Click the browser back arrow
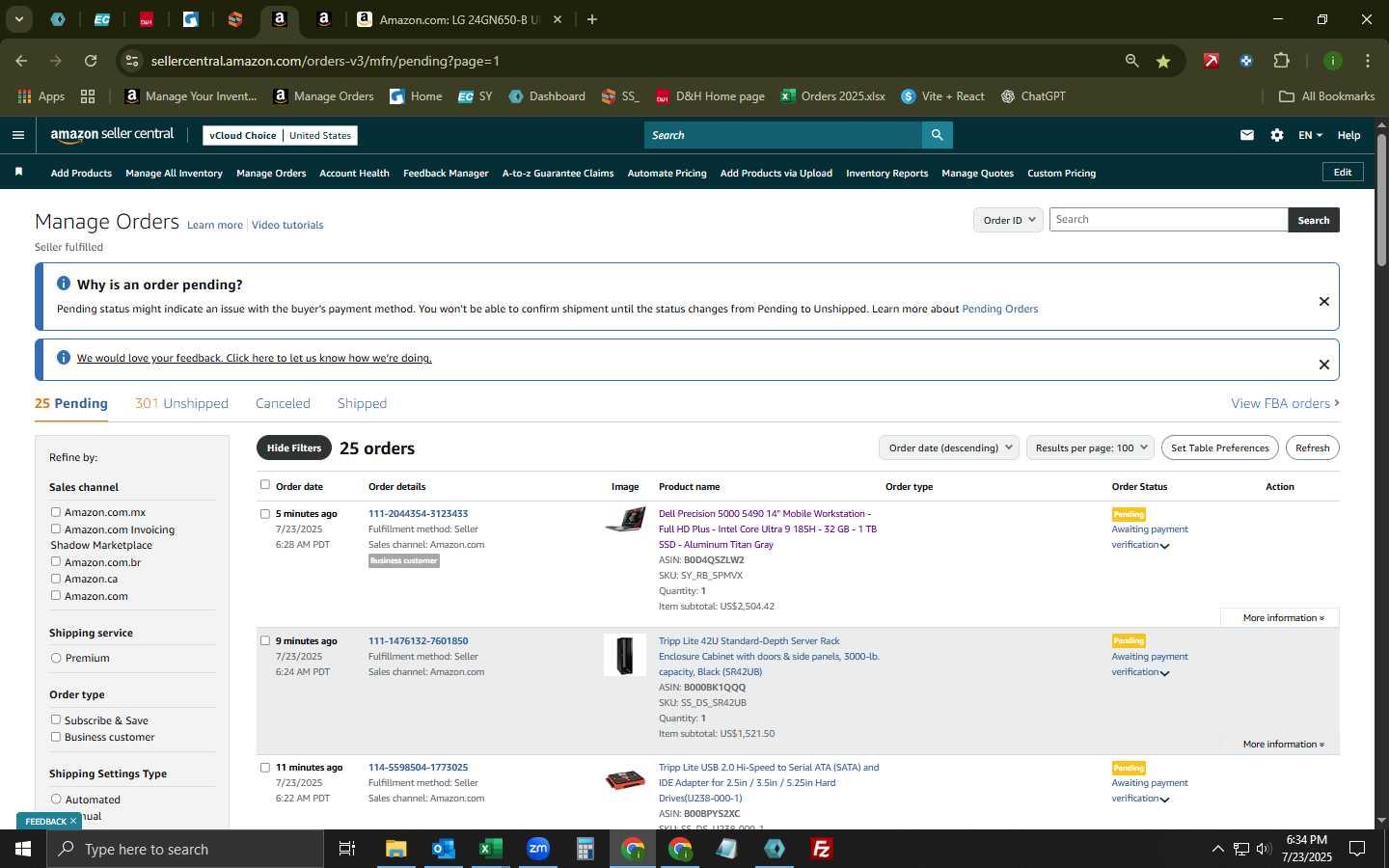1389x868 pixels. (21, 61)
